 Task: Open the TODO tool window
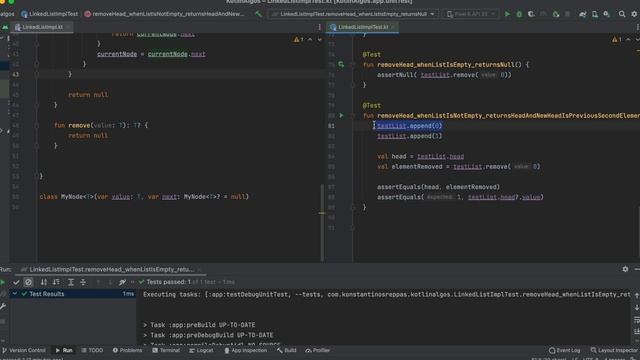click(x=92, y=350)
